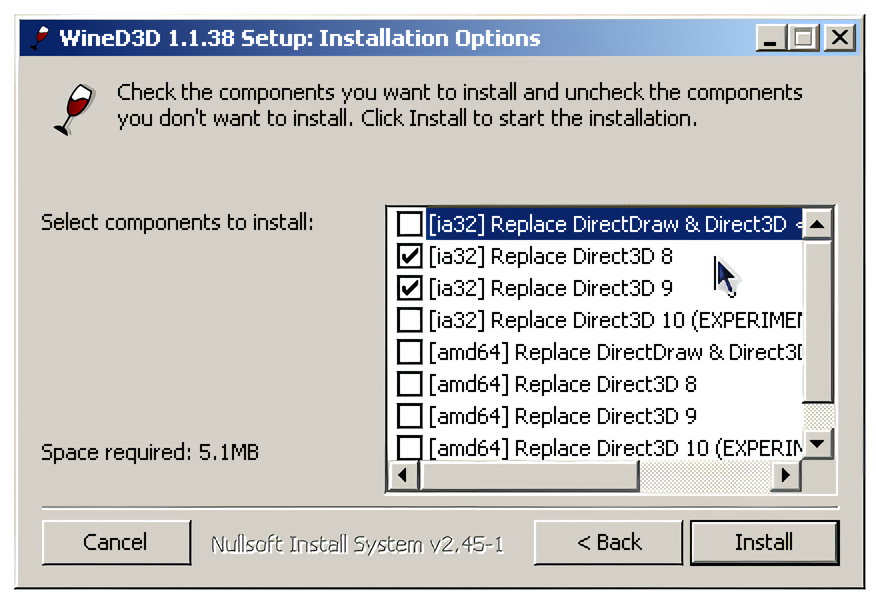Click the horizontal scrollbar thumb
The width and height of the screenshot is (876, 610).
tap(530, 476)
